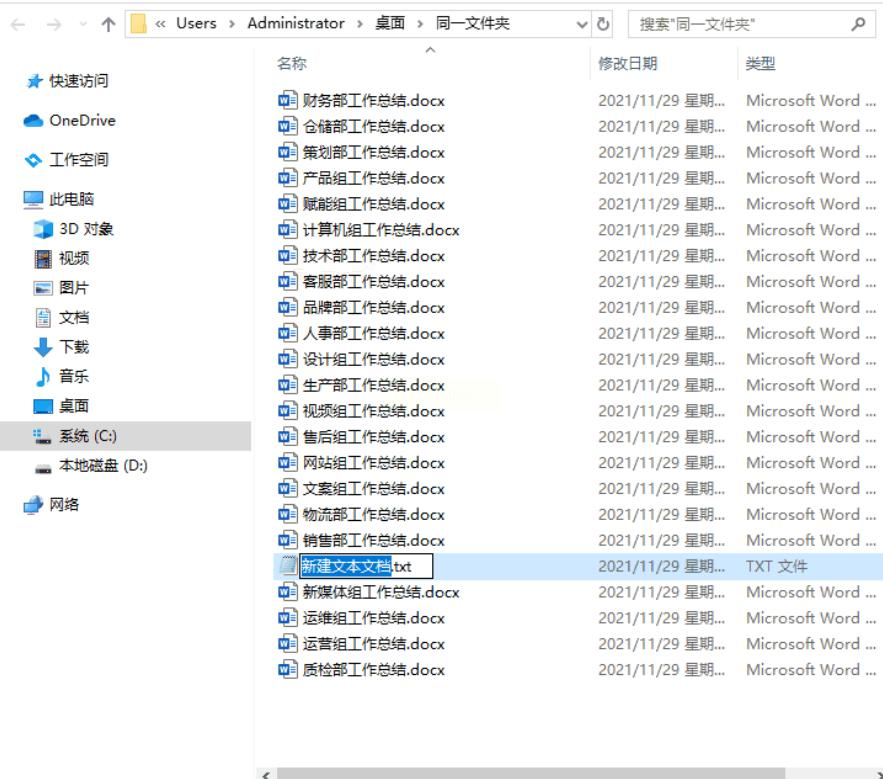
Task: Click the Forward navigation arrow
Action: 53,24
